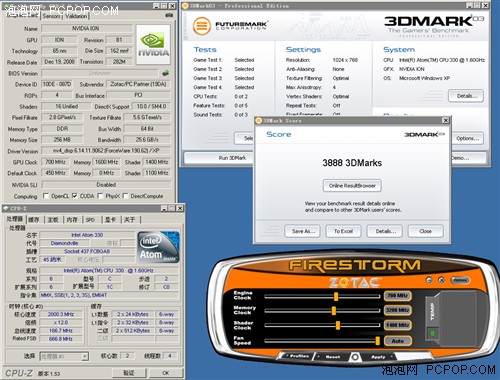Click the Socket 437 FCBGA8 value
This screenshot has height=380, width=500.
(x=87, y=251)
